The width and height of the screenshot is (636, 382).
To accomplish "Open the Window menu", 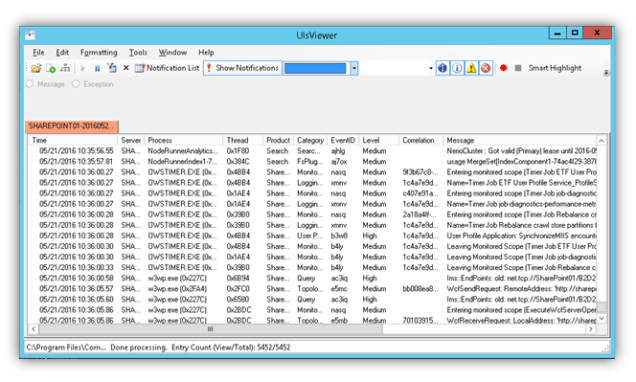I will pyautogui.click(x=173, y=52).
